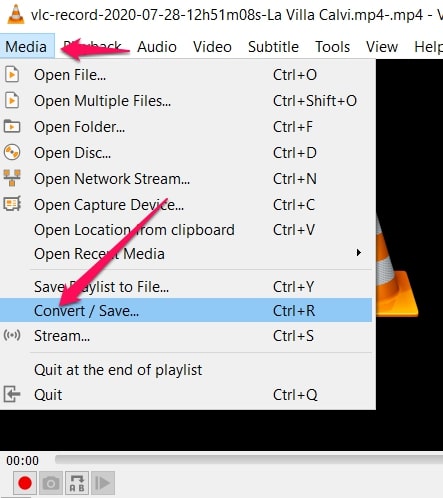Click the Open Disc icon
Screen dimensions: 443x498
[x=12, y=153]
